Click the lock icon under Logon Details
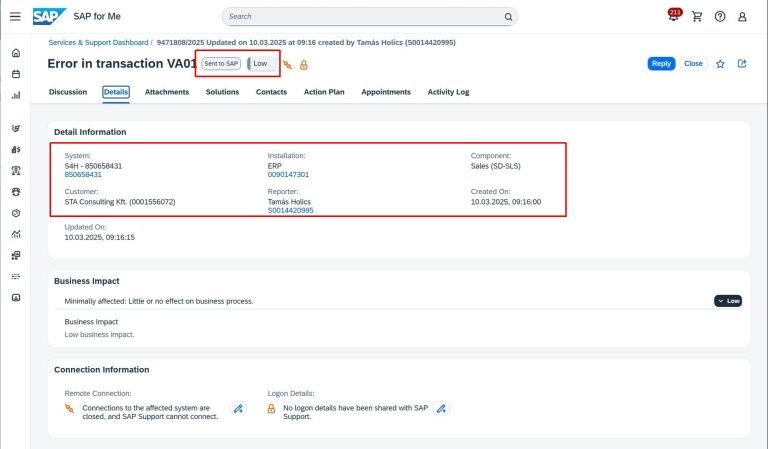This screenshot has width=768, height=449. tap(271, 408)
